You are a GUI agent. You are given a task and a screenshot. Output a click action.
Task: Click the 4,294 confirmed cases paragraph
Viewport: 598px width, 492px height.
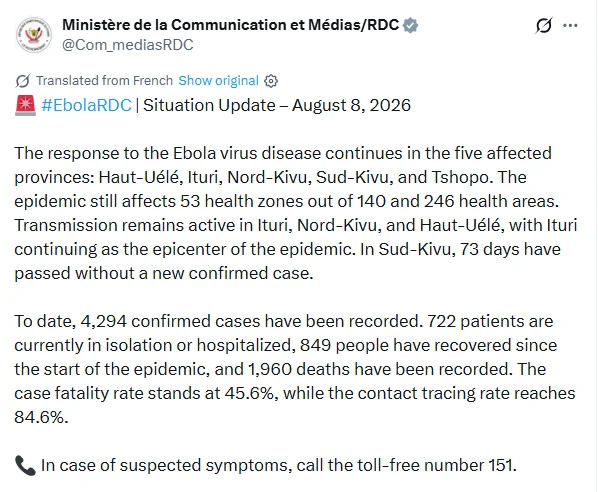(295, 369)
